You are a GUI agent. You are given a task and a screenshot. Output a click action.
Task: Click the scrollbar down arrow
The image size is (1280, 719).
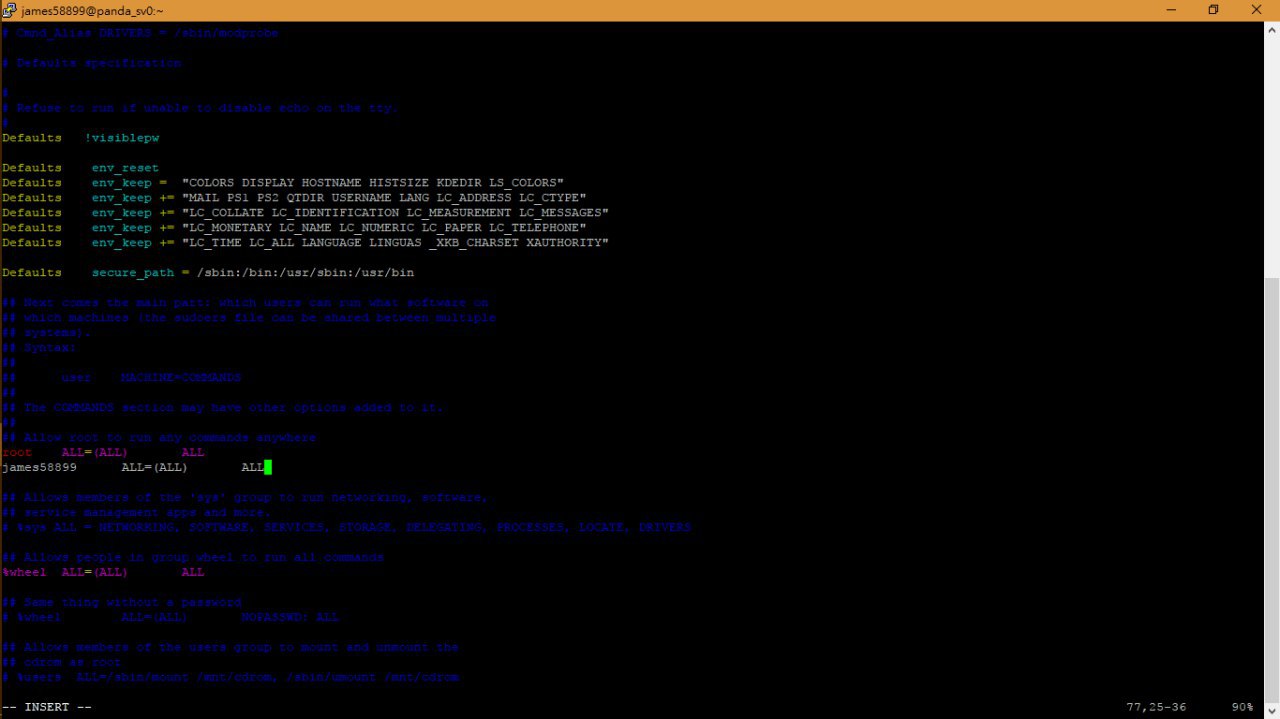pyautogui.click(x=1271, y=710)
